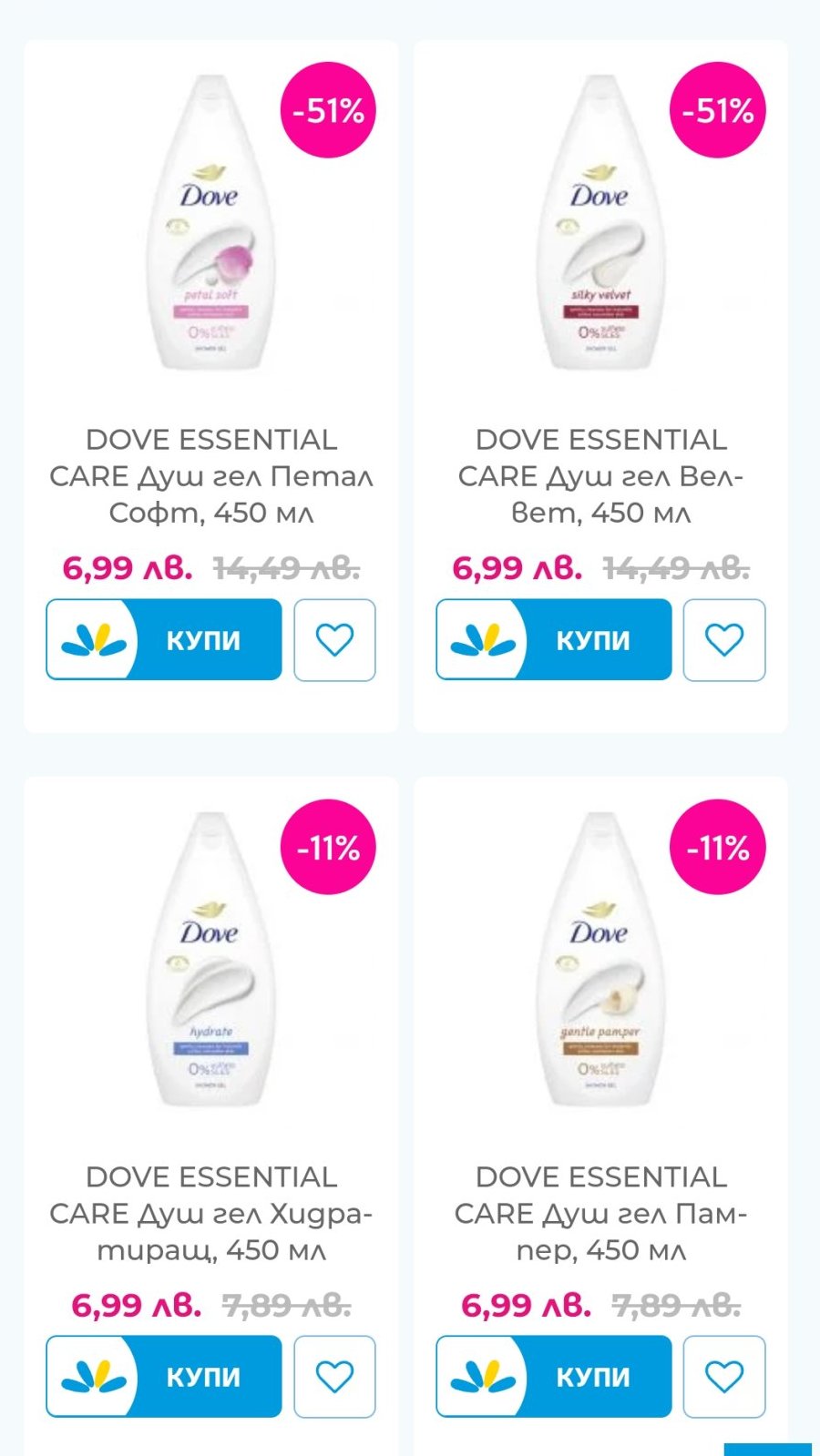The image size is (820, 1456).
Task: Favorite the Velvet shower gel with heart
Action: pyautogui.click(x=724, y=639)
